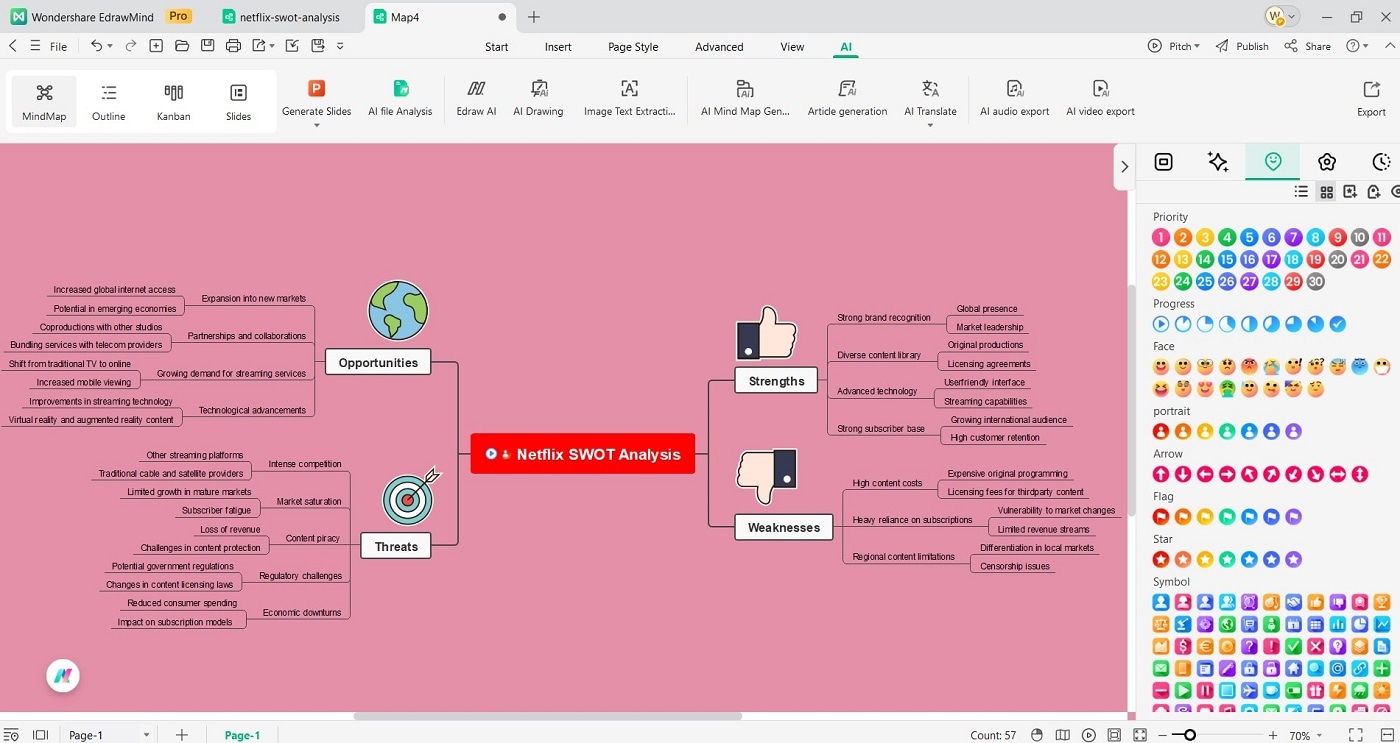Open the style format panel icon
This screenshot has width=1400, height=743.
tap(1163, 162)
